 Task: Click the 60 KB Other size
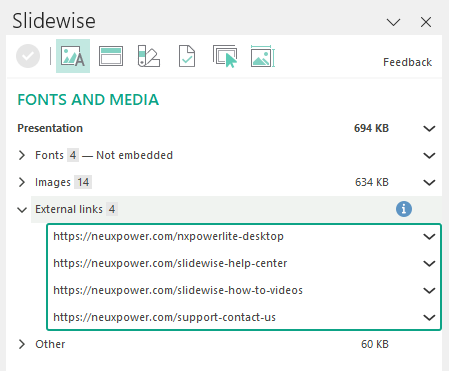(375, 344)
